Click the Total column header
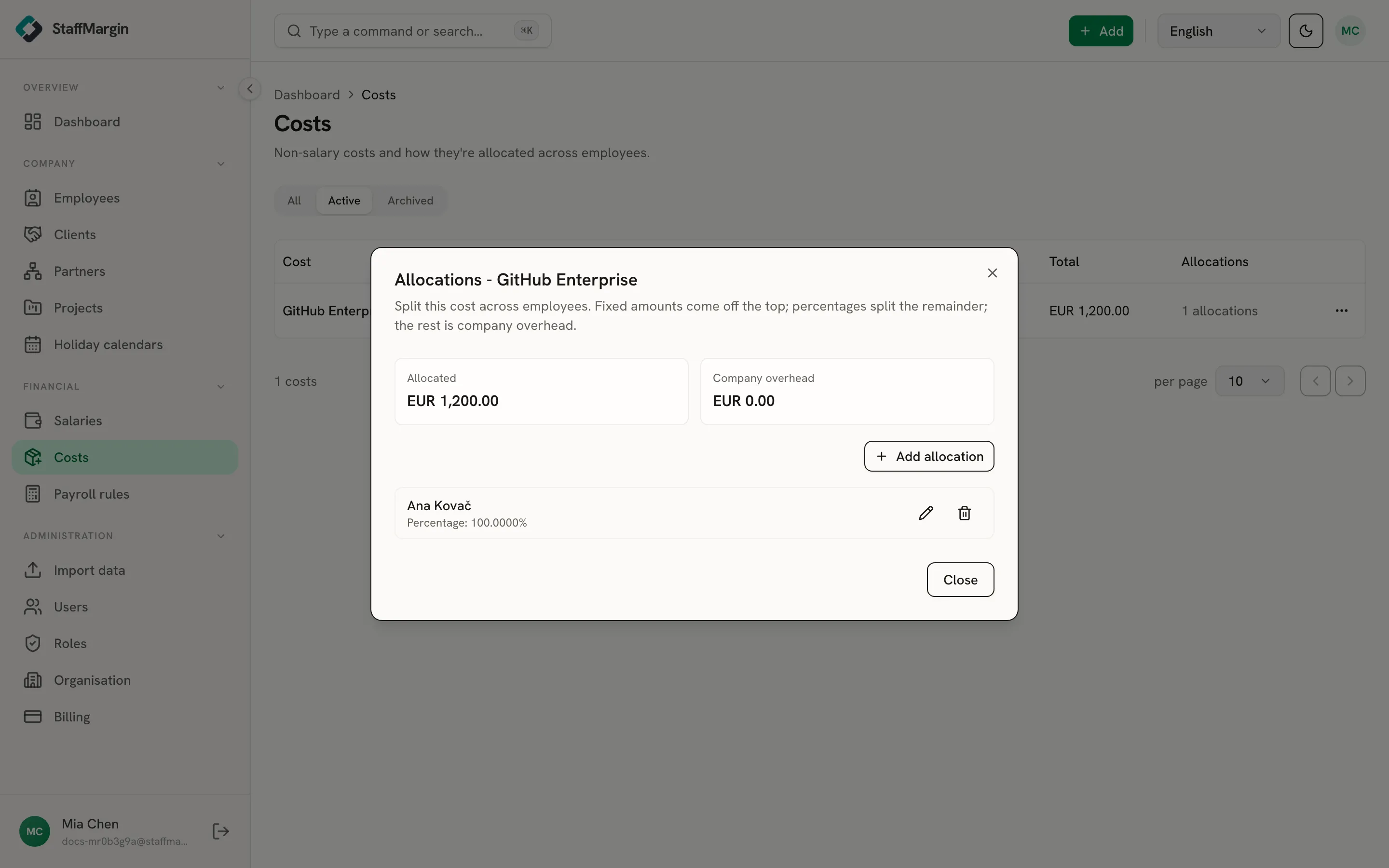Image resolution: width=1389 pixels, height=868 pixels. tap(1064, 262)
